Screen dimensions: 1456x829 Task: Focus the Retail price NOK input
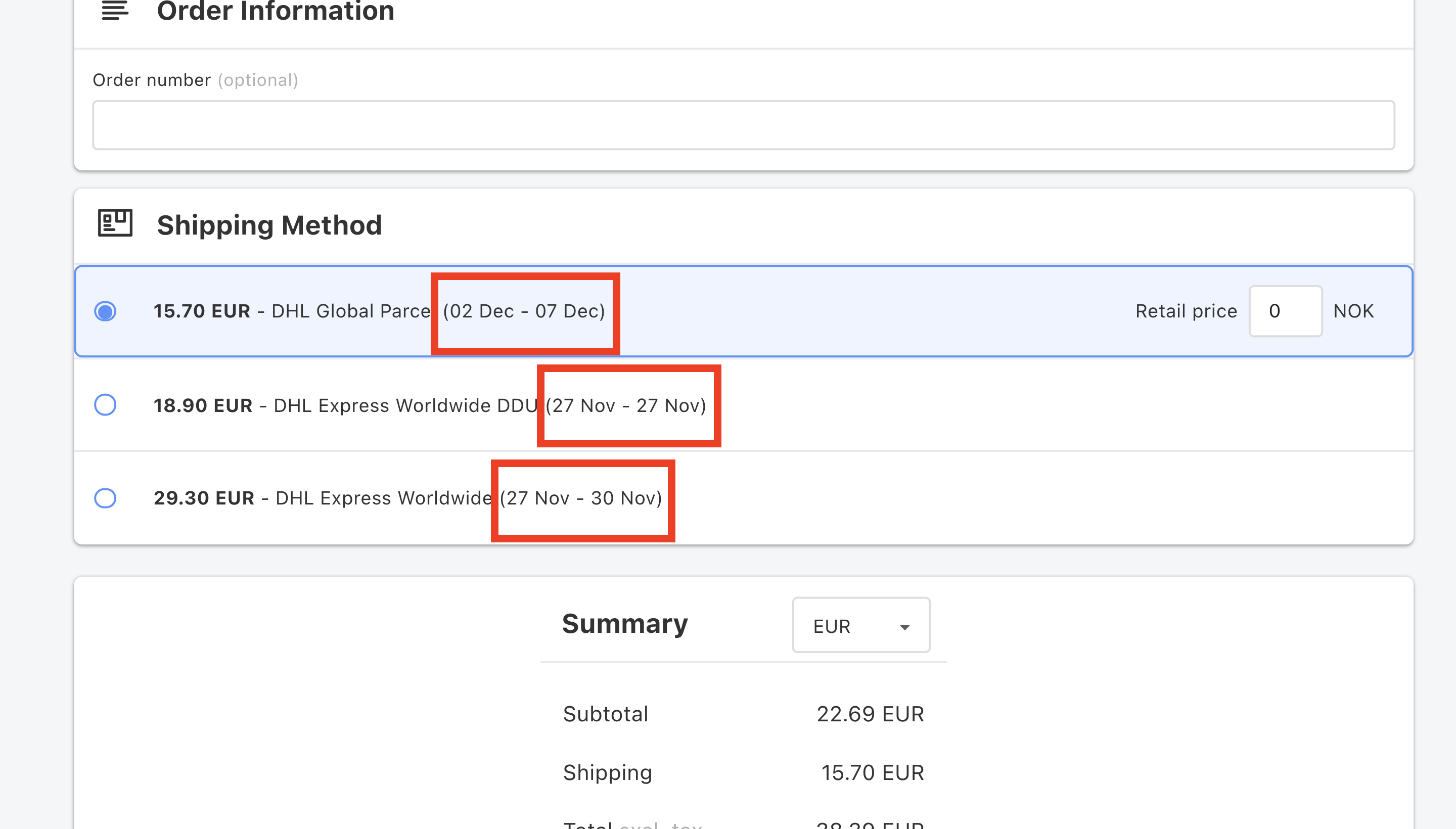click(1285, 311)
